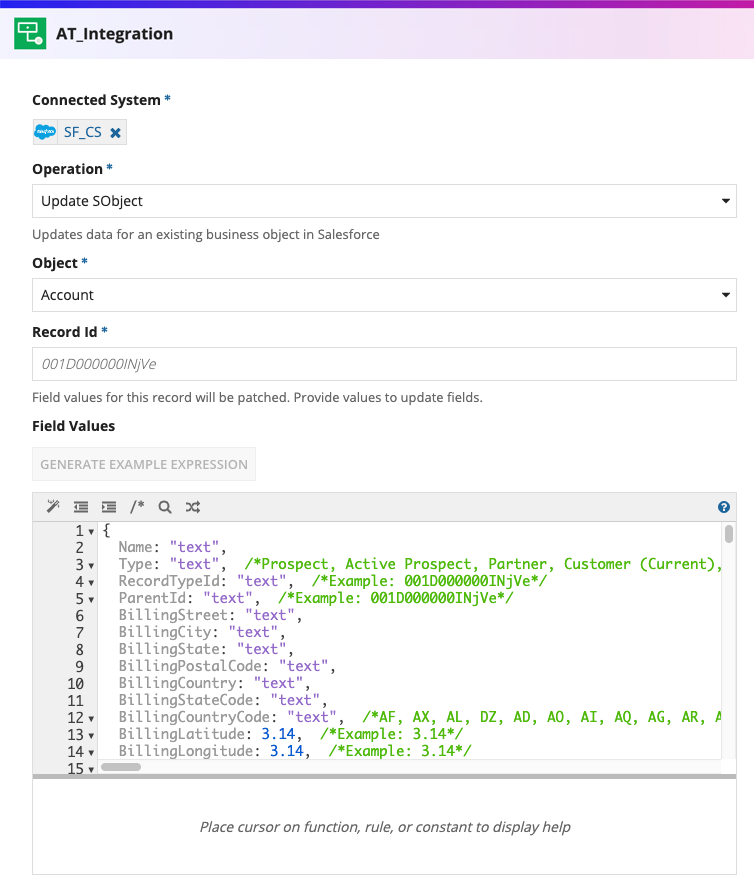Click the comment /* toolbar icon
Viewport: 754px width, 895px height.
(x=137, y=507)
